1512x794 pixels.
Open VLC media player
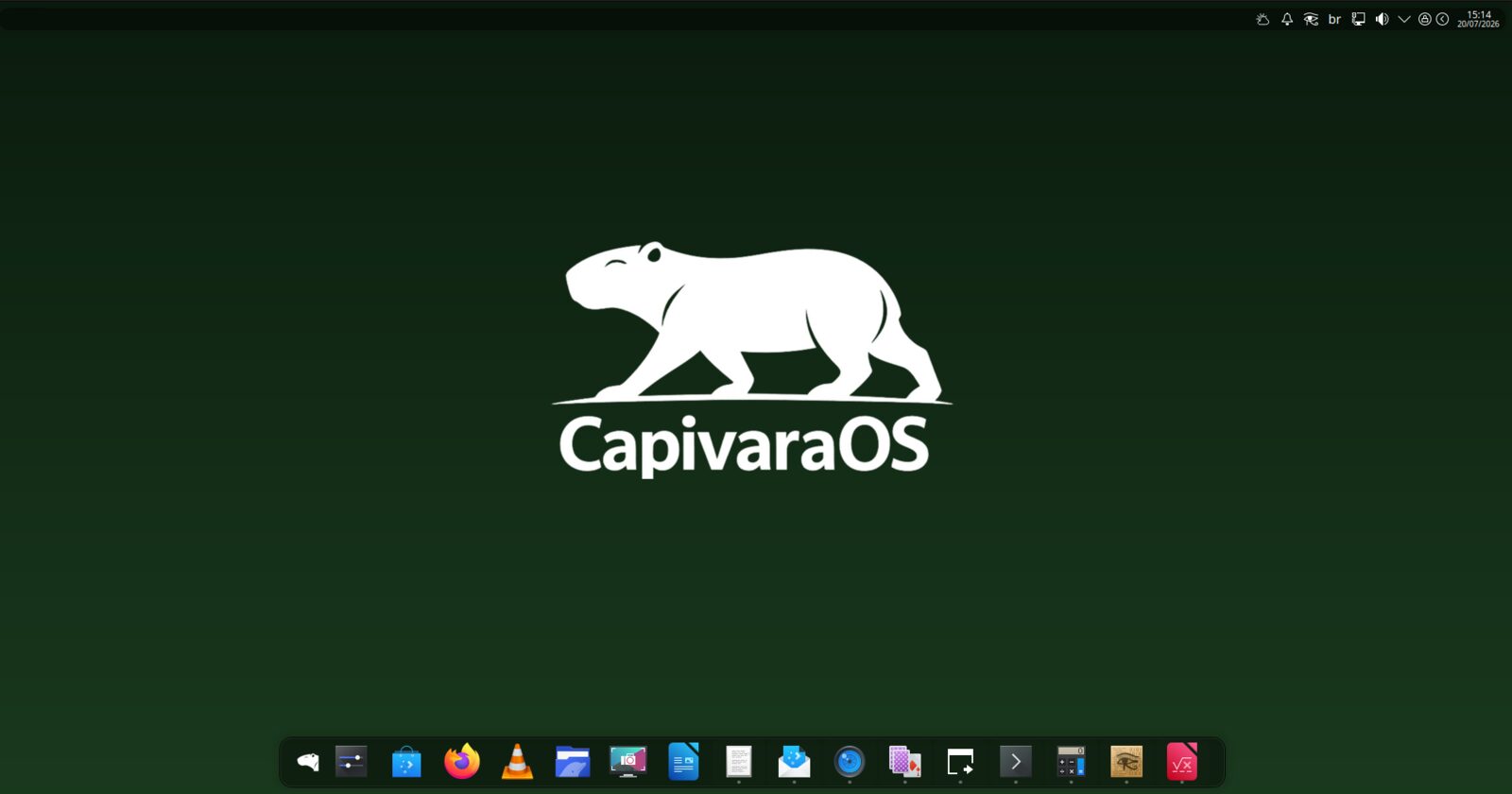pyautogui.click(x=517, y=762)
